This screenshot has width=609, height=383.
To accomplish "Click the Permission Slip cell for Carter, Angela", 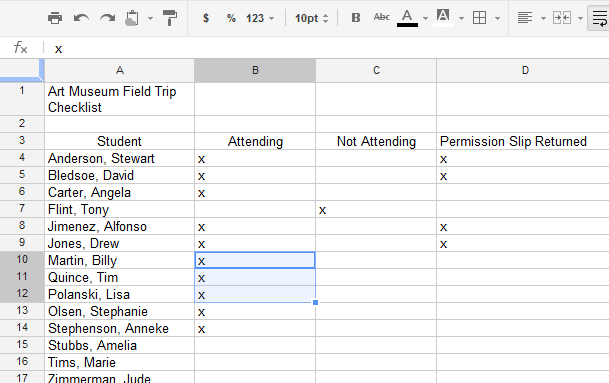I will (x=523, y=192).
